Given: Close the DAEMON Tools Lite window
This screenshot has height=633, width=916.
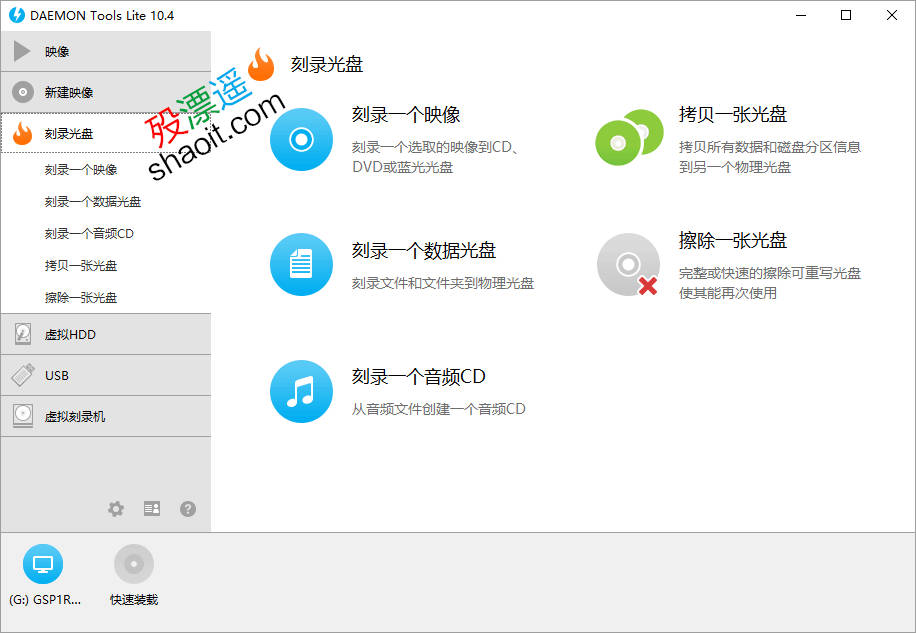Looking at the screenshot, I should pyautogui.click(x=891, y=15).
